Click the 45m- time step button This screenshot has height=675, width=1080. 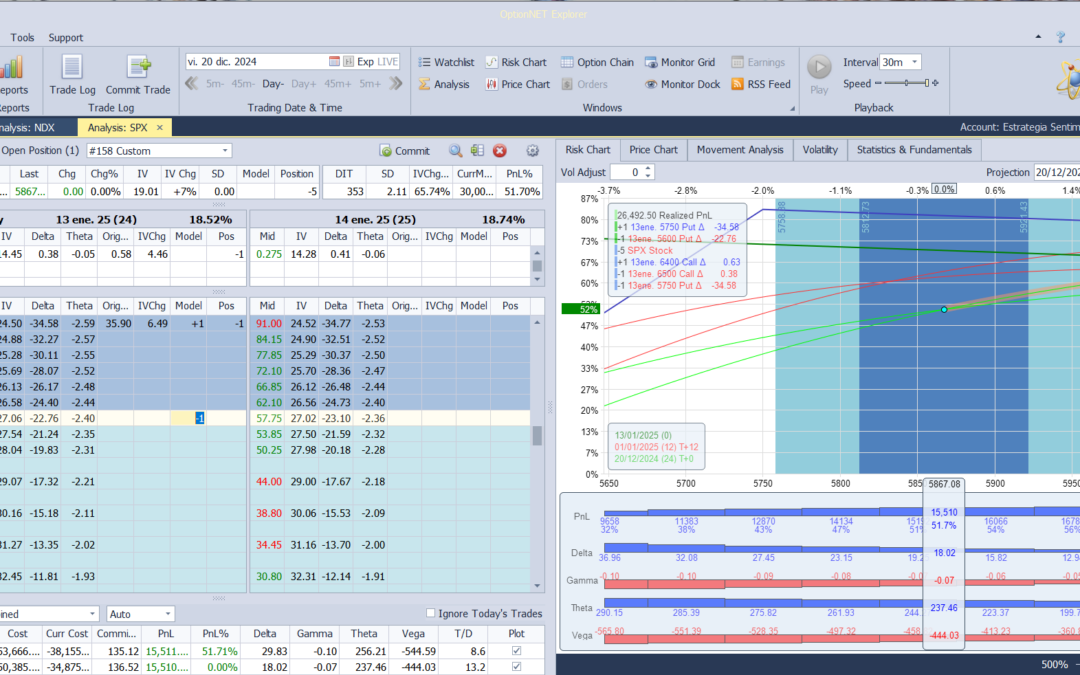point(242,83)
